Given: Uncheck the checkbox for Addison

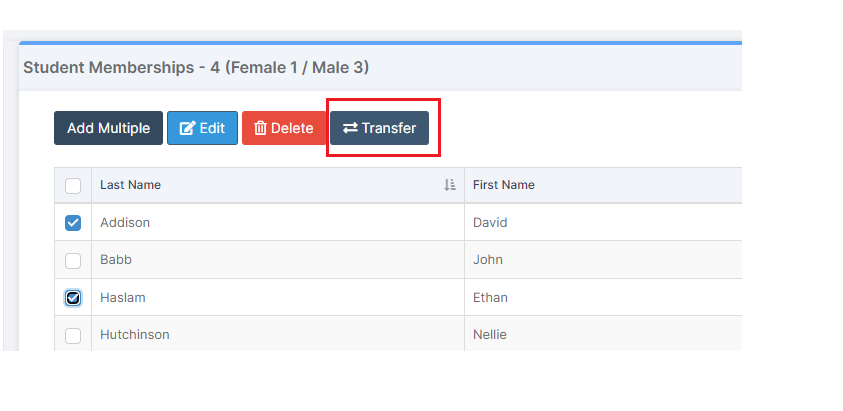Looking at the screenshot, I should click(x=73, y=223).
